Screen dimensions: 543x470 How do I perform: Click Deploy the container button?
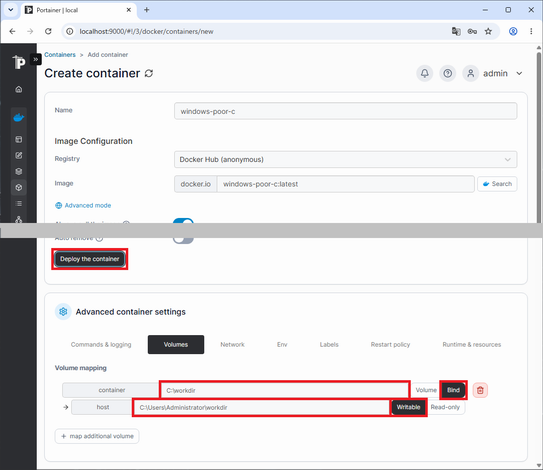click(x=90, y=259)
